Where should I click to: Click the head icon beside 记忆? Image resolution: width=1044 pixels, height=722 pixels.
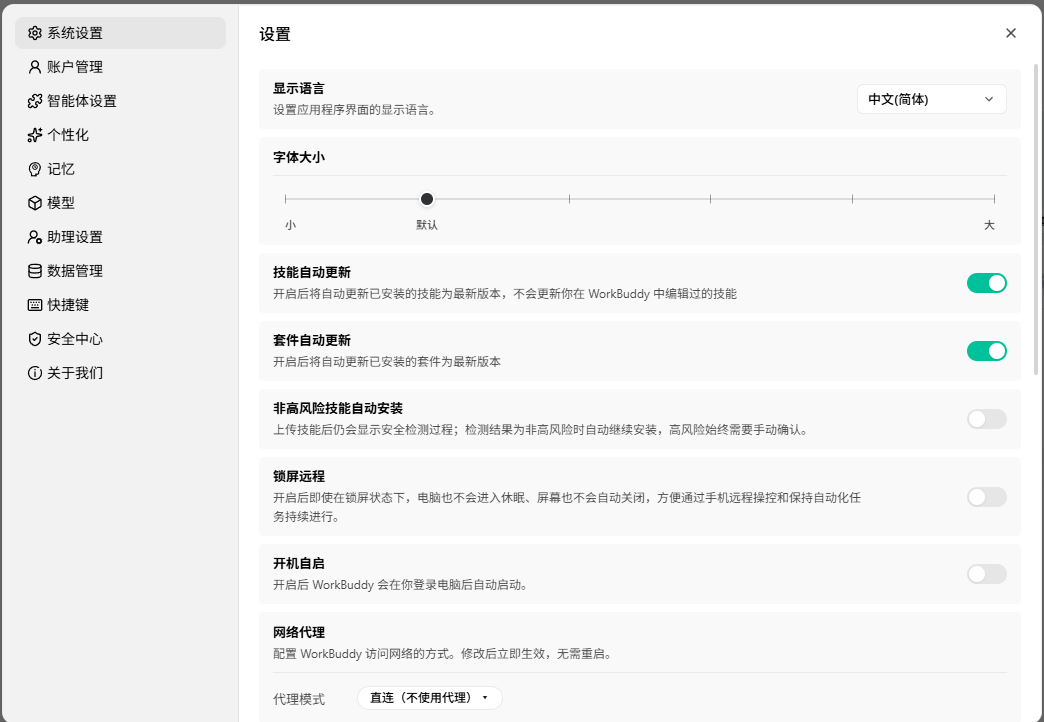point(35,169)
